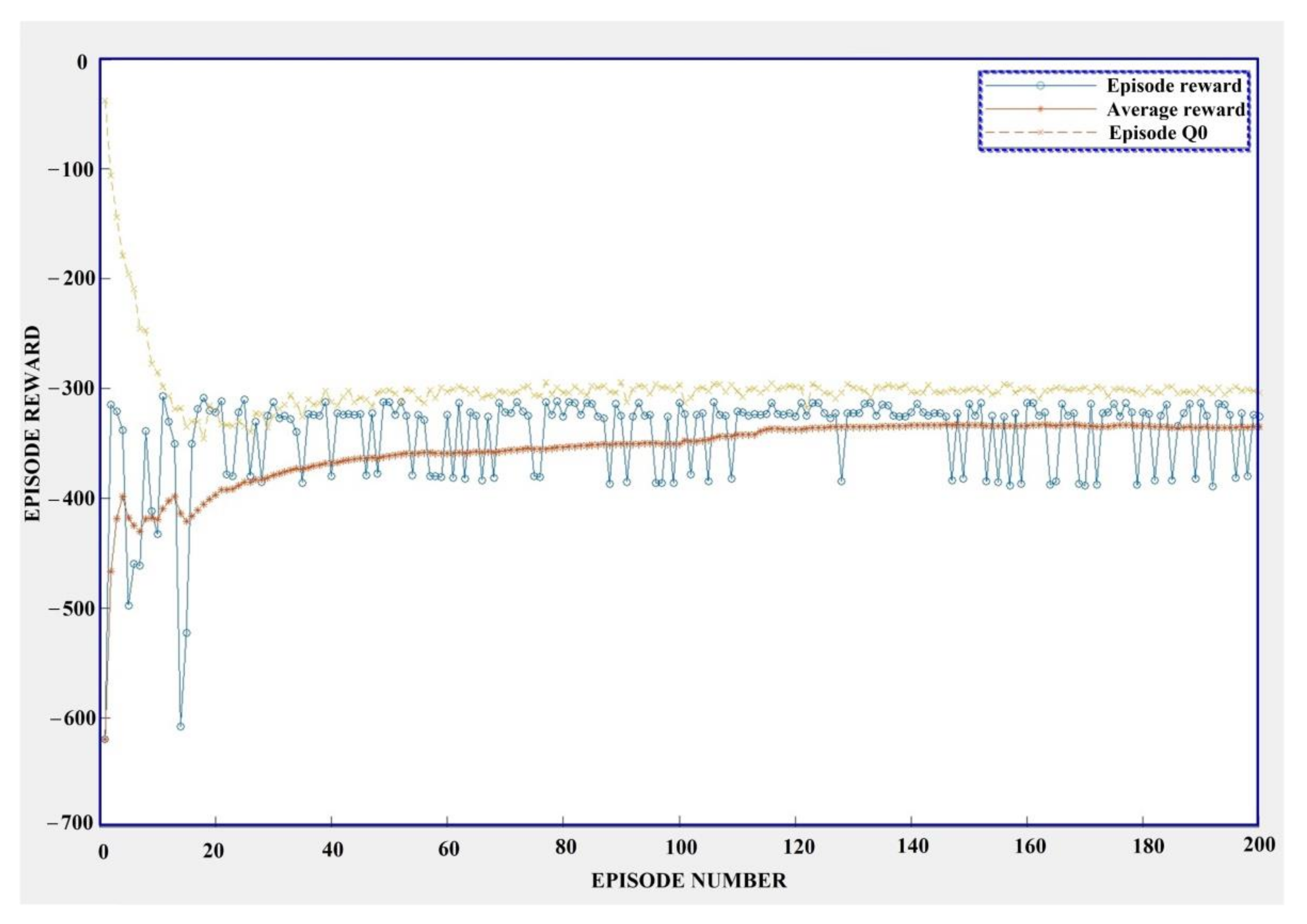The image size is (1307, 924).
Task: Click the Average reward legend entry
Action: point(1176,109)
